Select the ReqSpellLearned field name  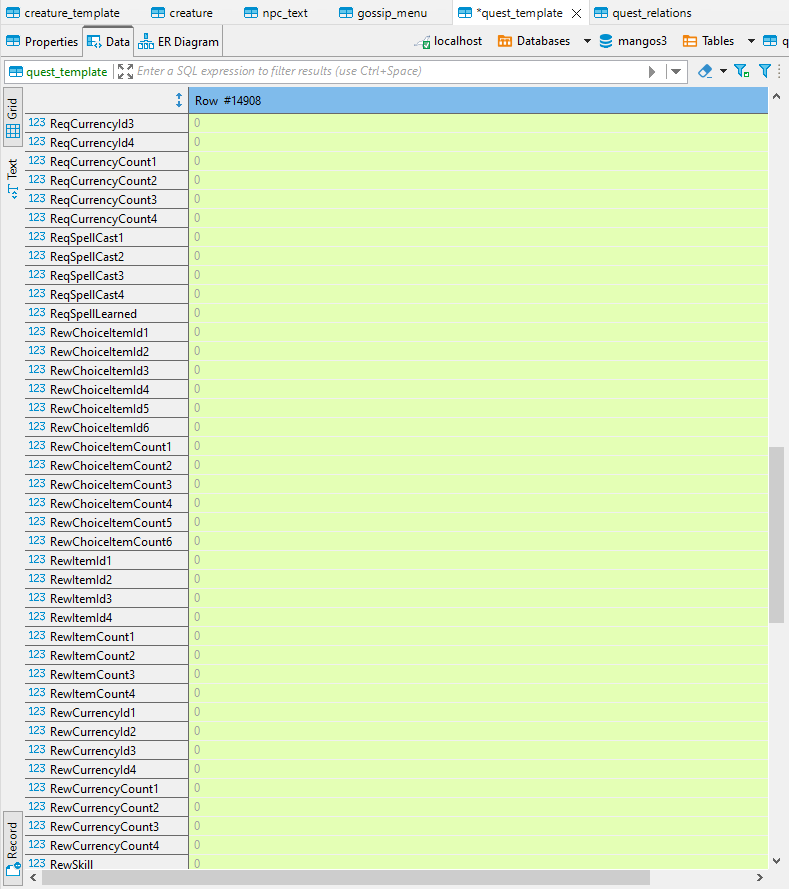point(93,314)
